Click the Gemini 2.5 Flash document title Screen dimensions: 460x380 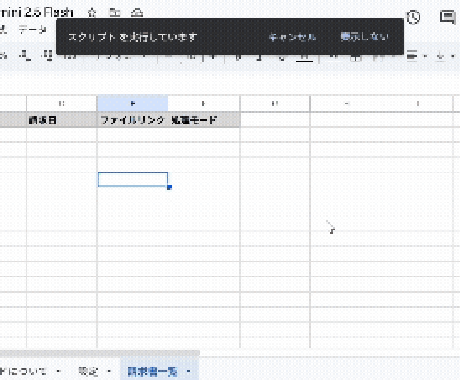pyautogui.click(x=36, y=13)
